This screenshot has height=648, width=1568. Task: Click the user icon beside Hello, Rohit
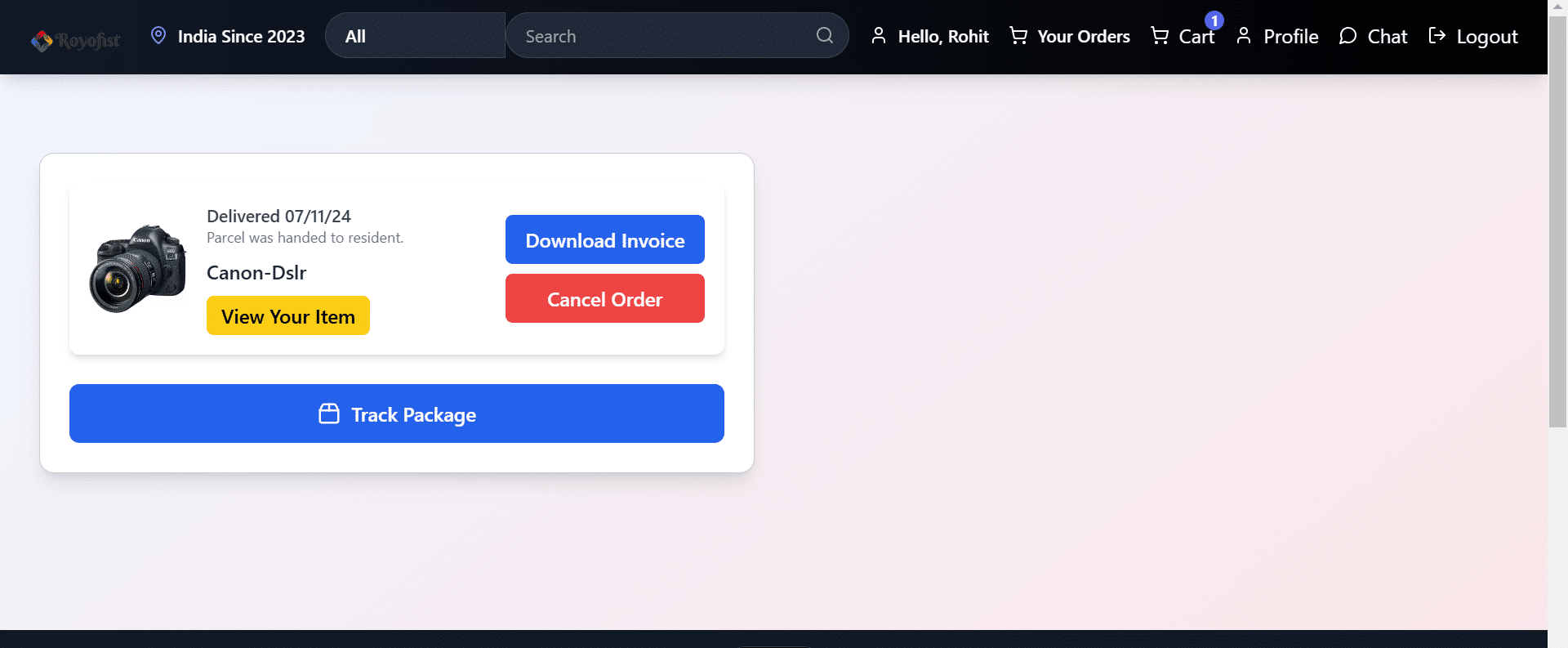(x=879, y=35)
